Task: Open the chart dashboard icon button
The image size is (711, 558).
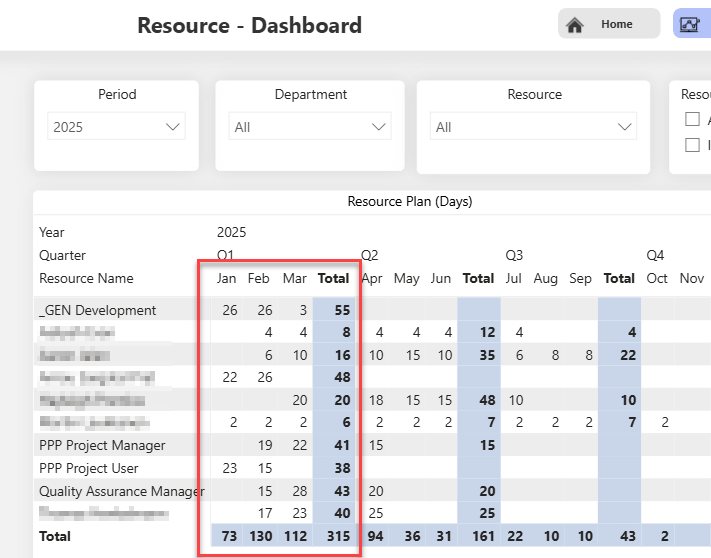Action: point(692,24)
